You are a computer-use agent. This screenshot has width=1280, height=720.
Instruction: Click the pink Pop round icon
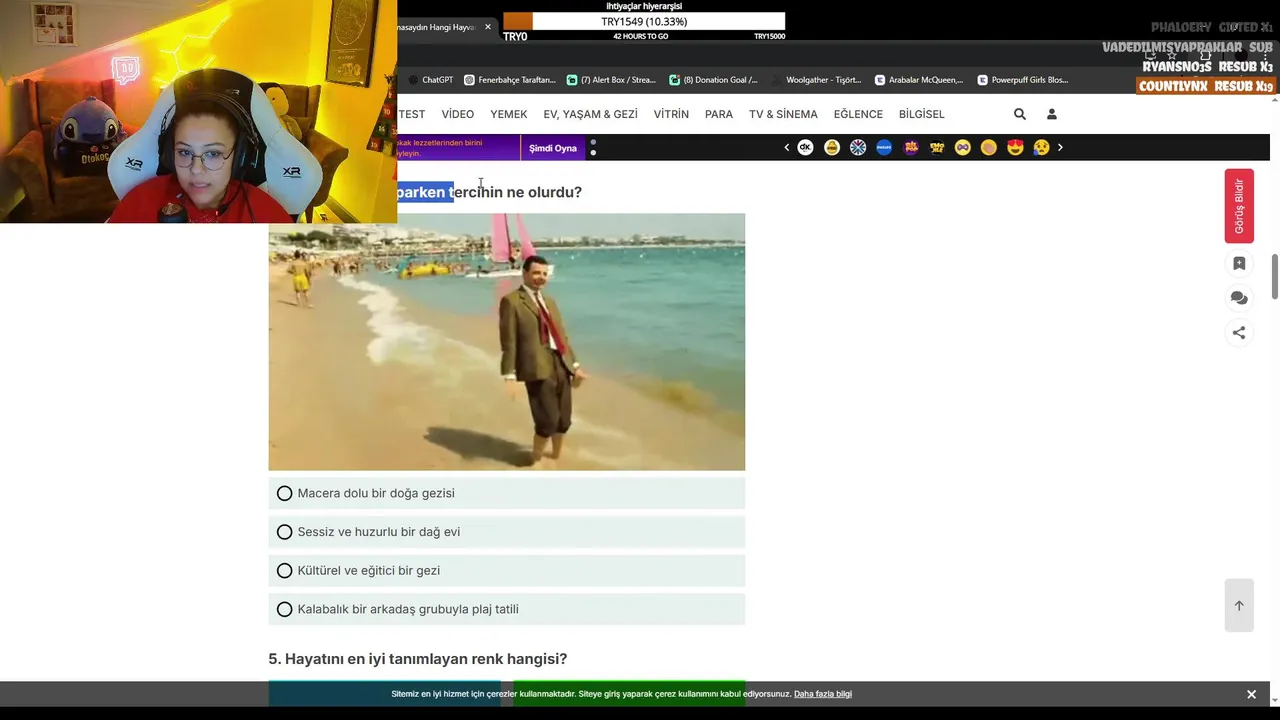point(911,147)
